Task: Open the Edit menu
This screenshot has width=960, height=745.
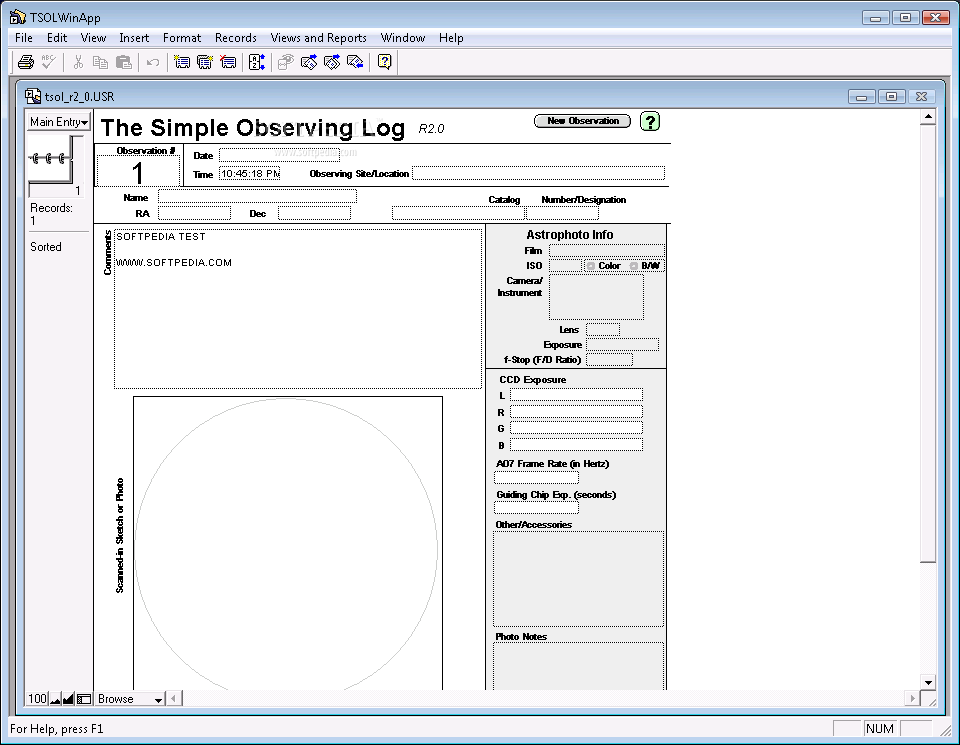Action: 57,38
